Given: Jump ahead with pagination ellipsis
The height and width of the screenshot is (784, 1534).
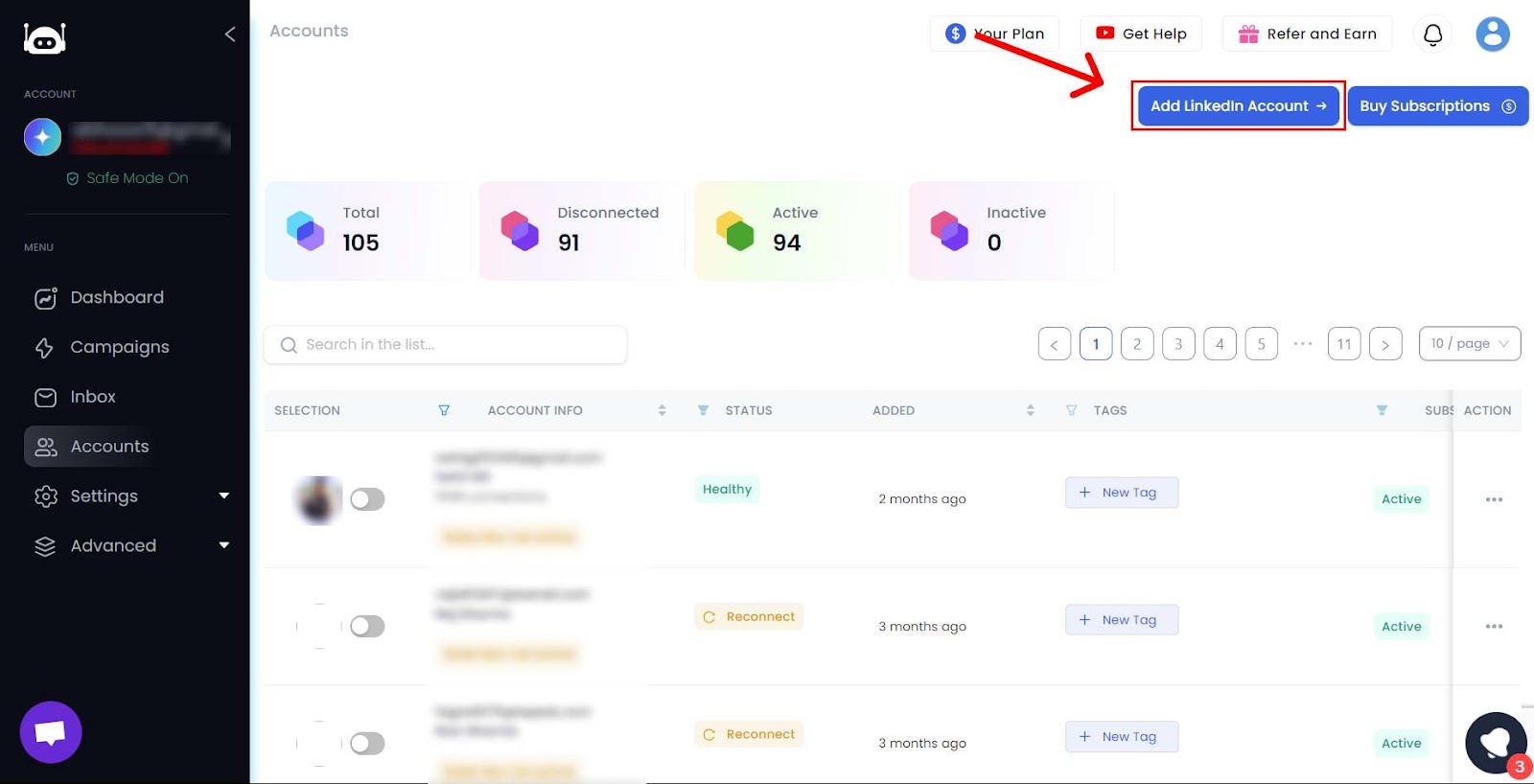Looking at the screenshot, I should click(x=1303, y=344).
